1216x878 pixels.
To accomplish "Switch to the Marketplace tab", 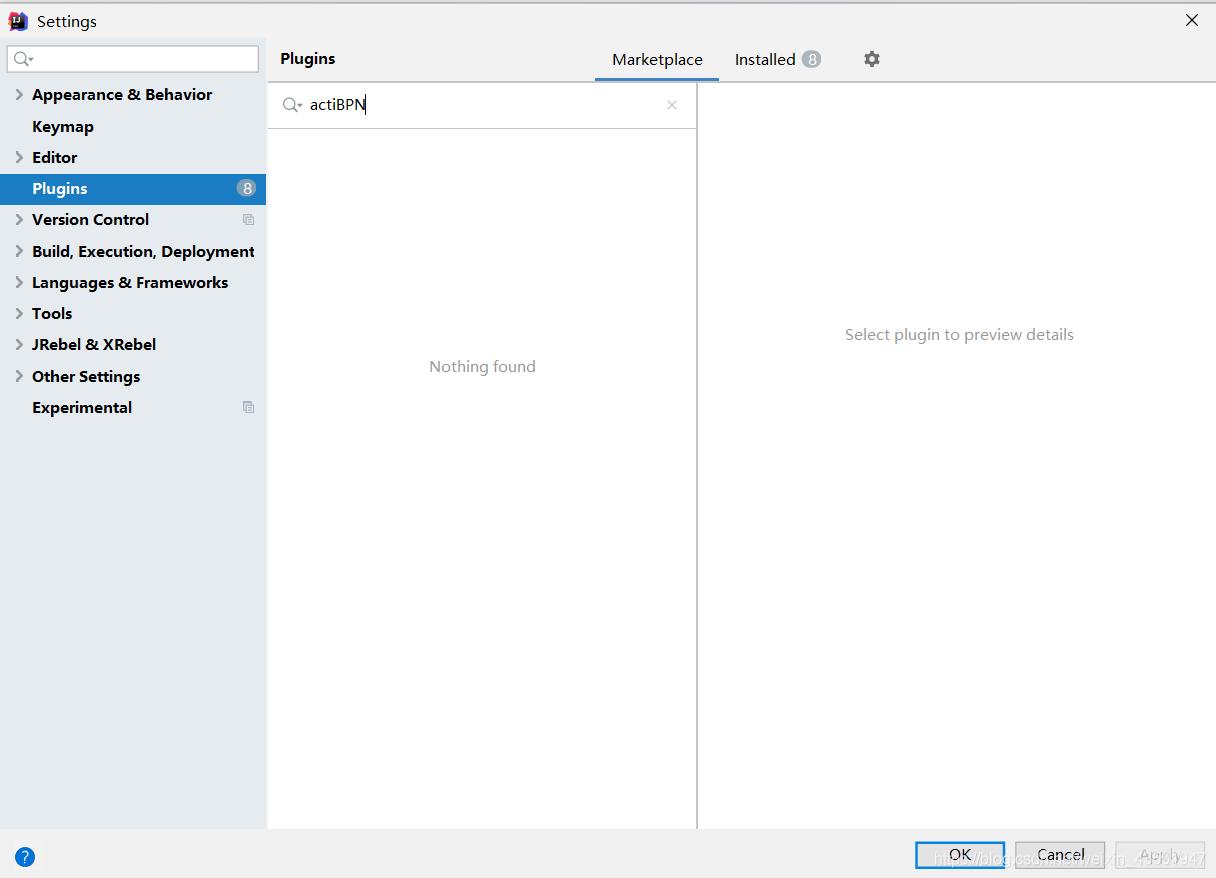I will [x=657, y=60].
